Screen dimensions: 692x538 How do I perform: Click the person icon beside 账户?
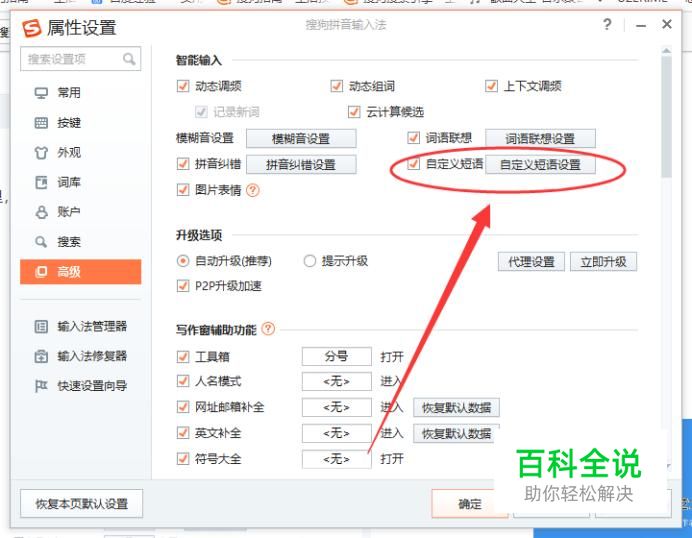(x=41, y=212)
